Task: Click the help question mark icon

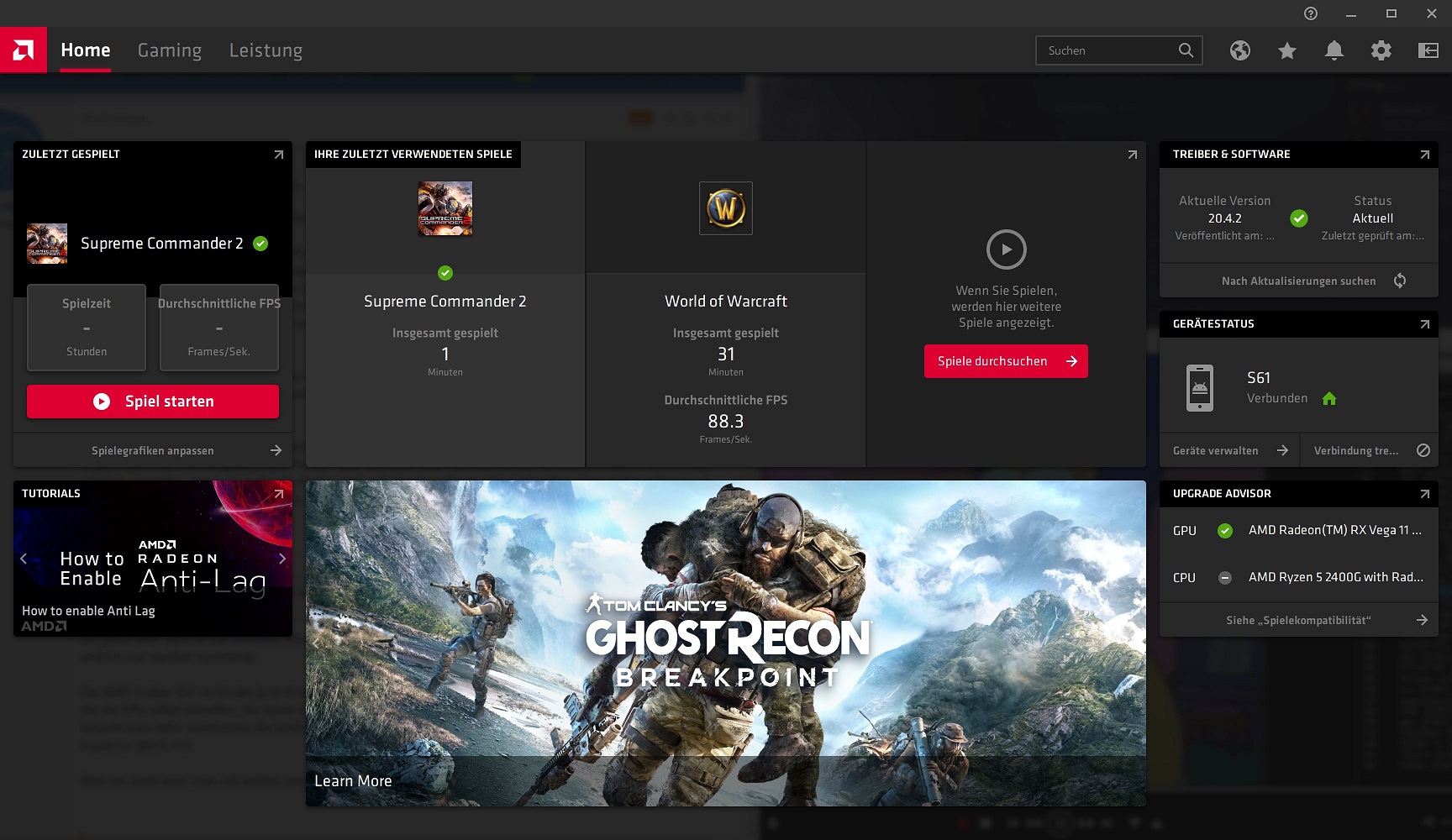Action: click(x=1311, y=13)
